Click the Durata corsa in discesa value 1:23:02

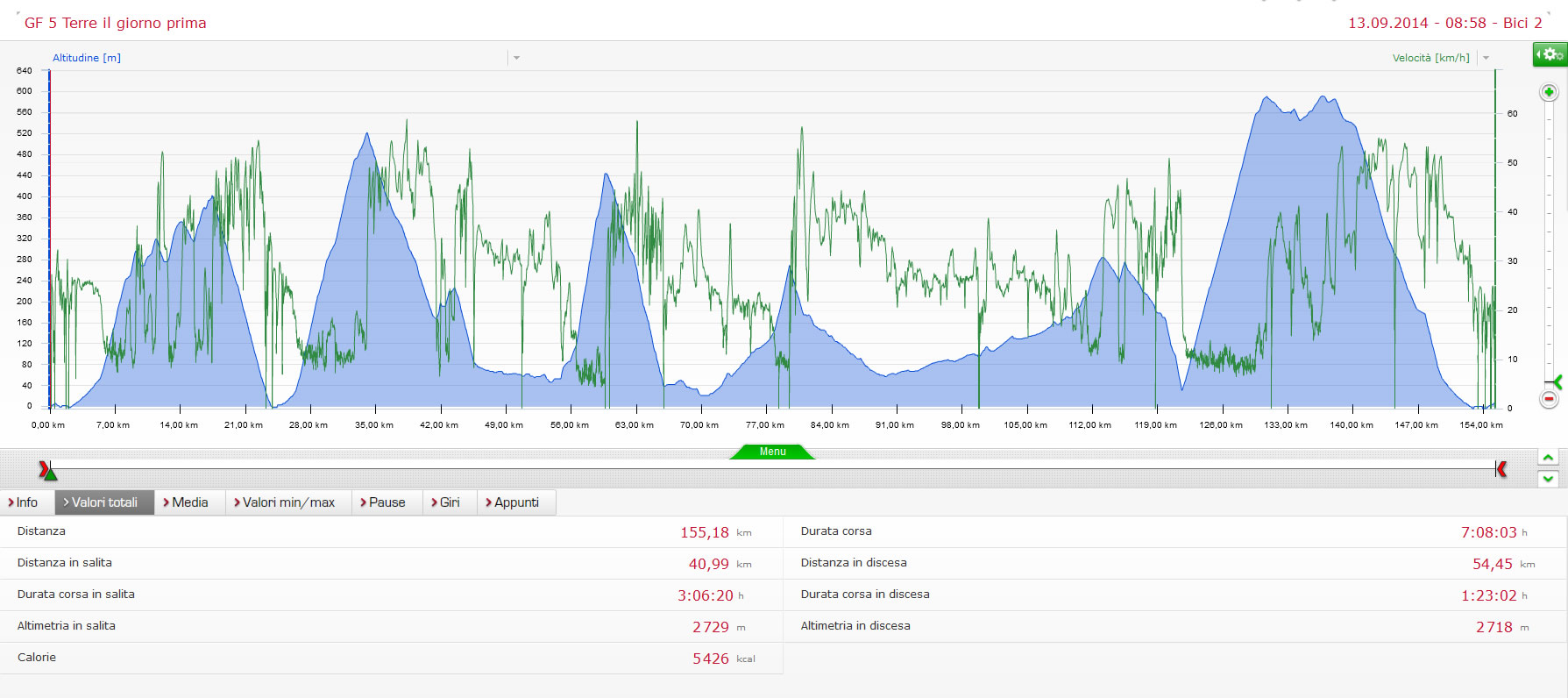coord(1488,595)
